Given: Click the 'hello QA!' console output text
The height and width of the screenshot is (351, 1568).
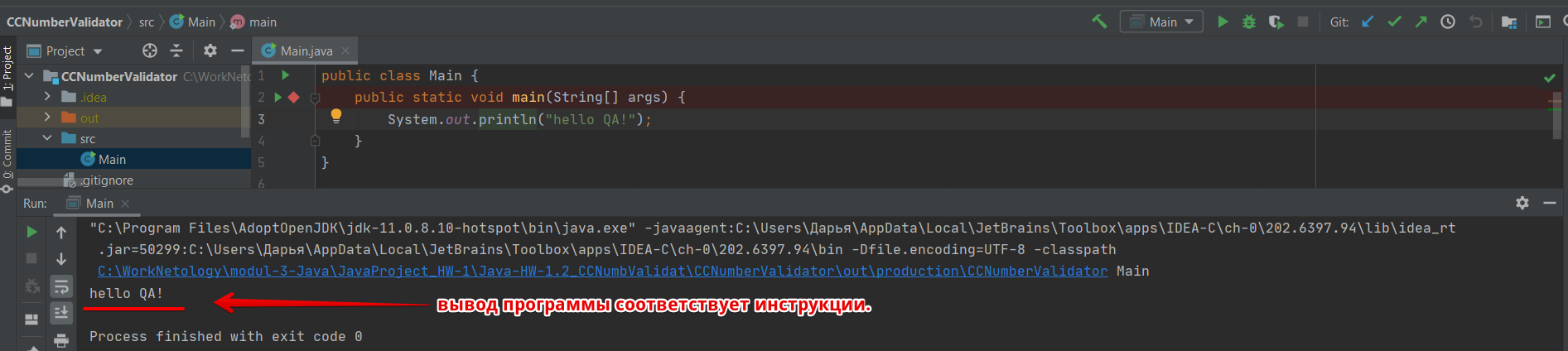Looking at the screenshot, I should coord(126,293).
